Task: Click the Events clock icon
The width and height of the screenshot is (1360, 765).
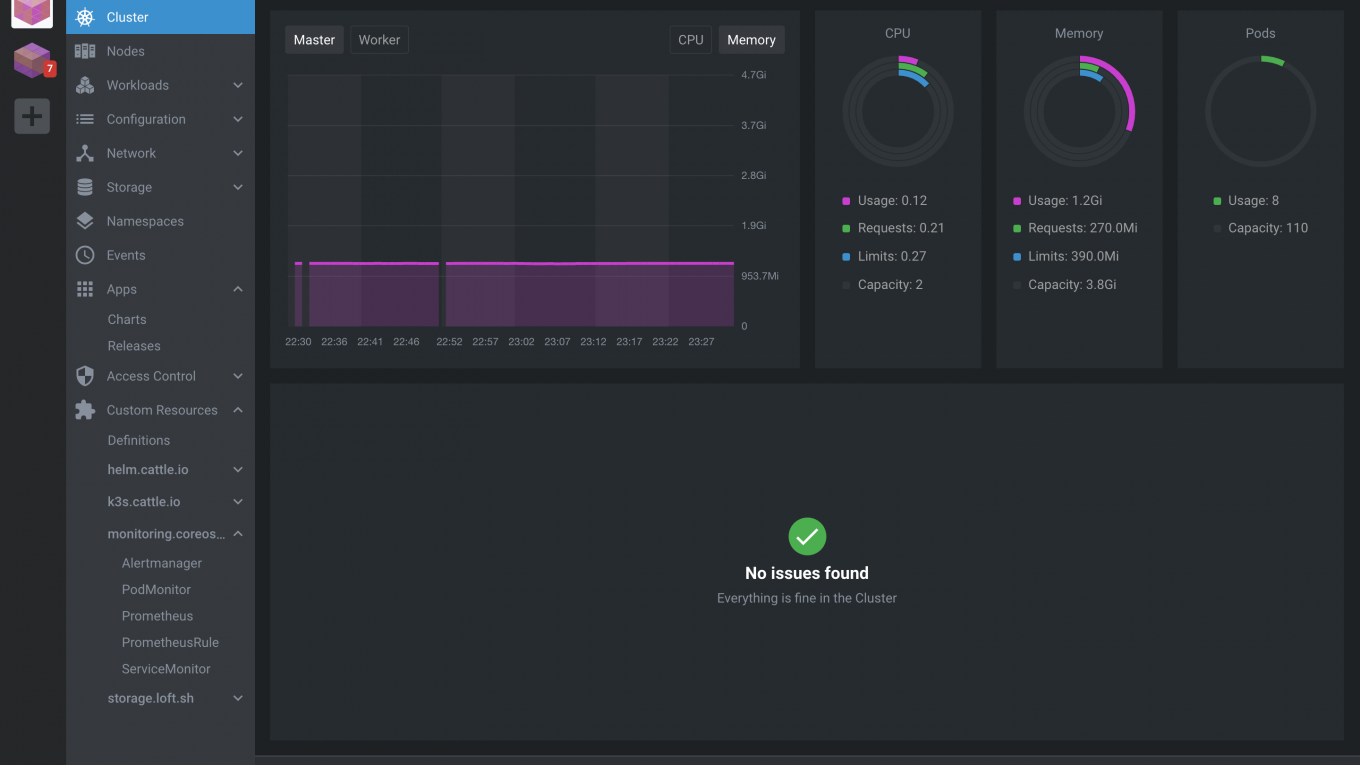Action: tap(85, 255)
